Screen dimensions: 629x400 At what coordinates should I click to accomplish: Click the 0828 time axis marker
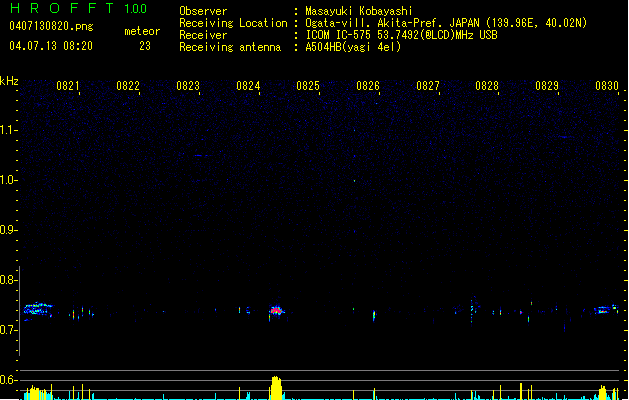click(487, 86)
